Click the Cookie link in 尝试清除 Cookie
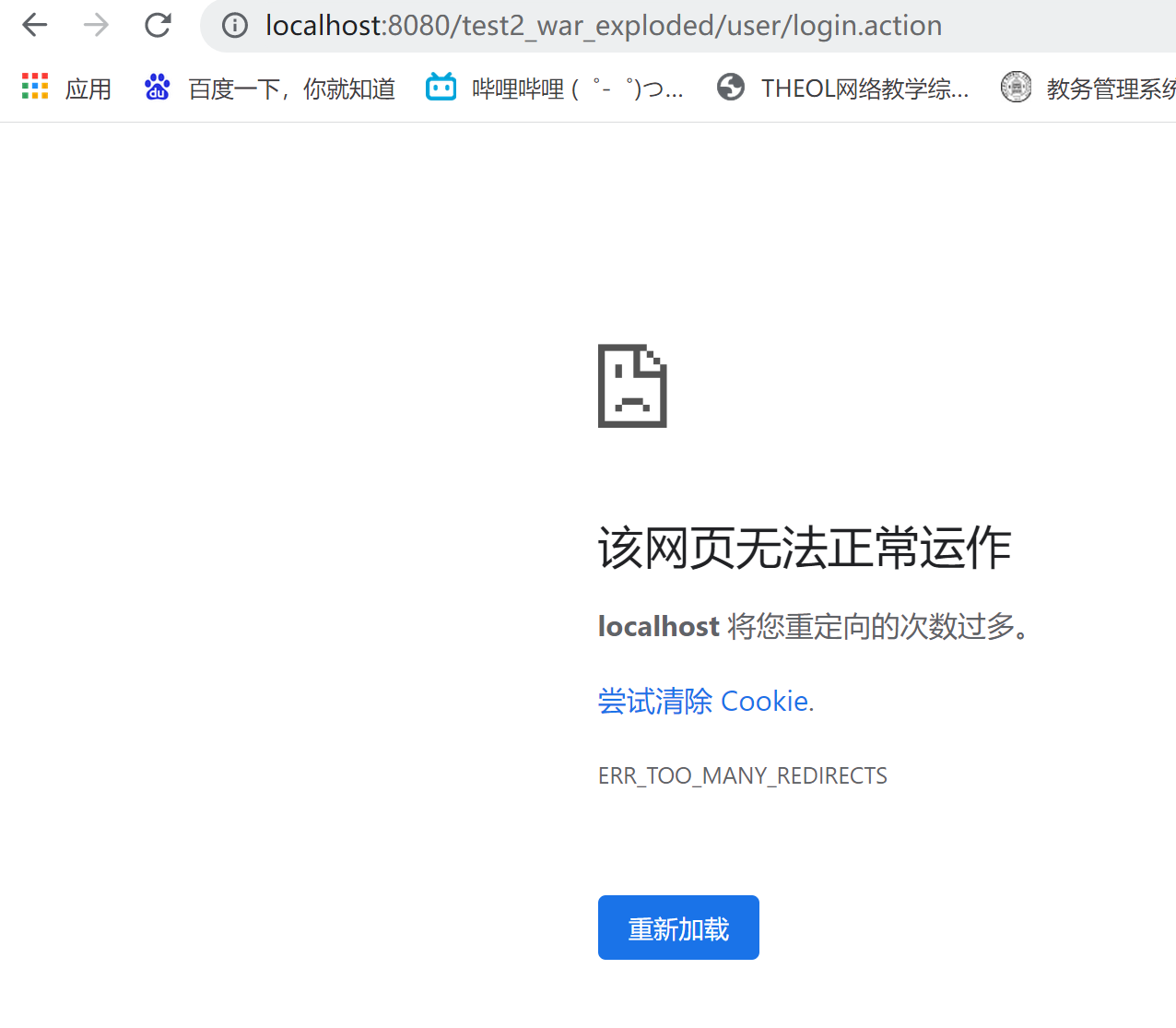Screen dimensions: 1176x1028 (x=765, y=701)
